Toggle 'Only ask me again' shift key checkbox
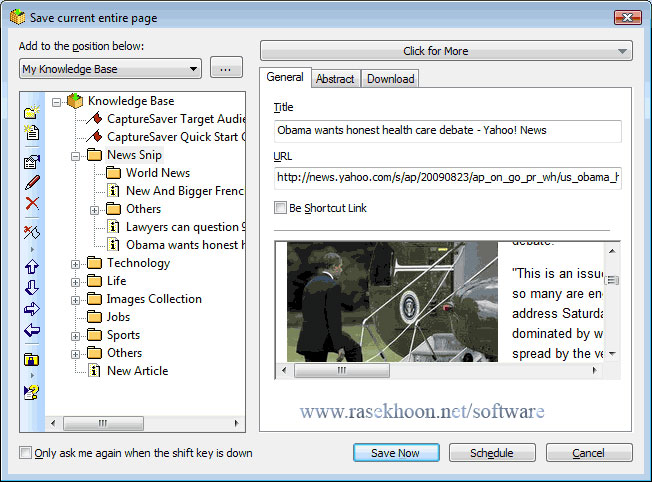652x482 pixels. pos(25,453)
